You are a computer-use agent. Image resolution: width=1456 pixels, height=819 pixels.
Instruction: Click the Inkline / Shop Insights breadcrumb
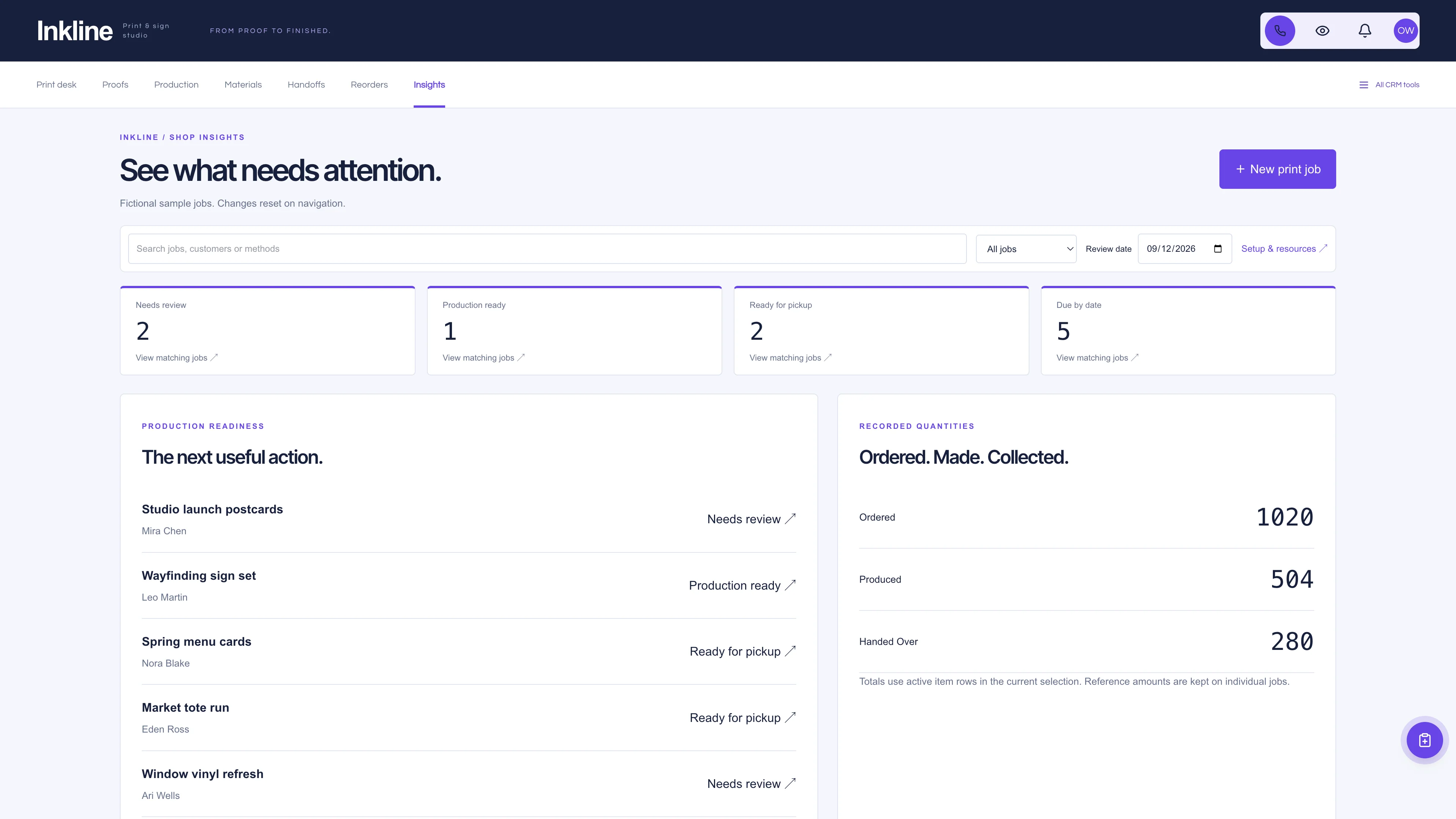pos(182,137)
